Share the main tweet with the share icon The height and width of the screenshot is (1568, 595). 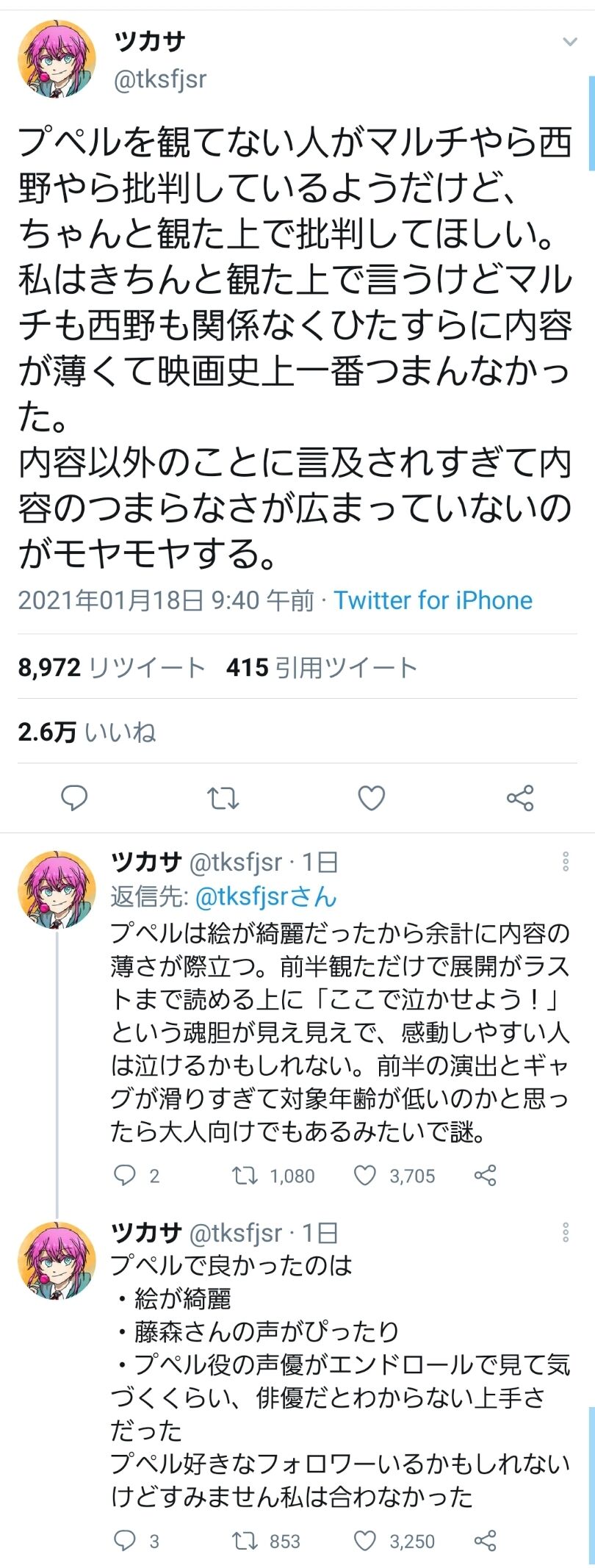pyautogui.click(x=520, y=798)
